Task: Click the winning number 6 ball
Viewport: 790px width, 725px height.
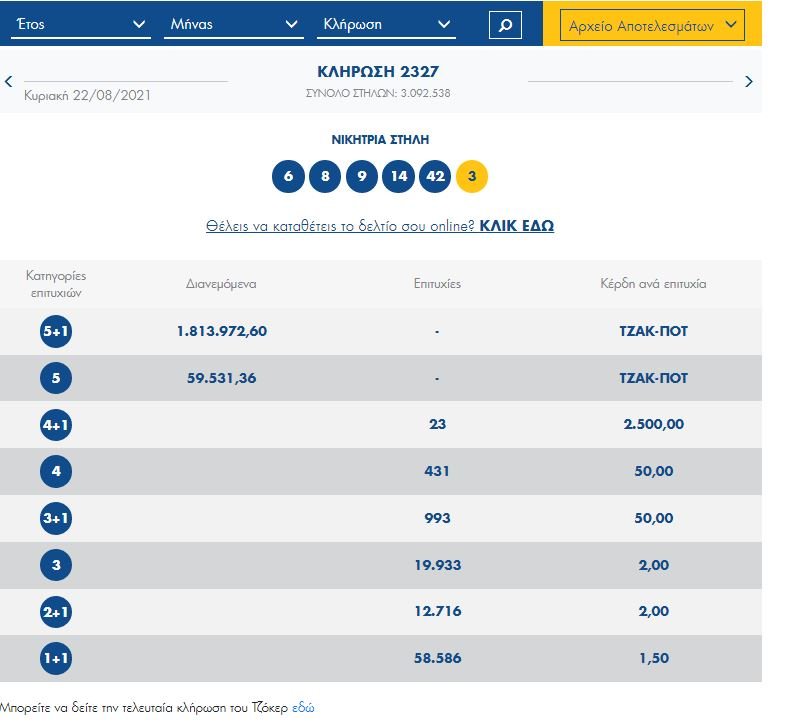Action: 288,177
